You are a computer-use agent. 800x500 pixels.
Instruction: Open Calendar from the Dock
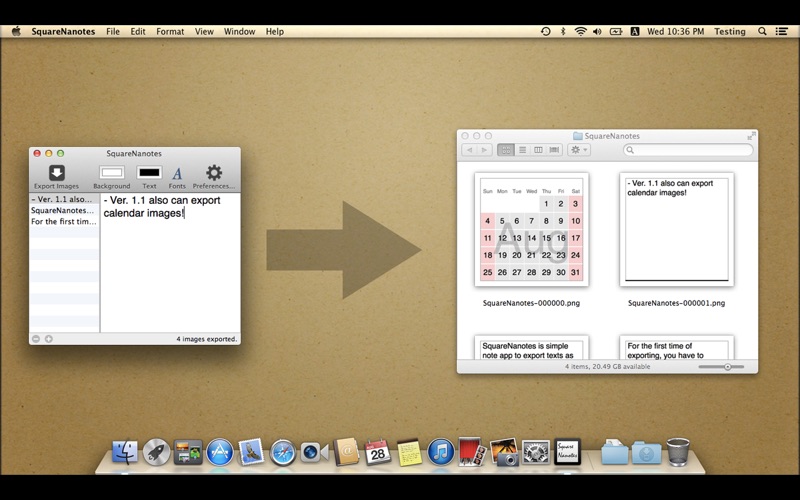click(378, 452)
